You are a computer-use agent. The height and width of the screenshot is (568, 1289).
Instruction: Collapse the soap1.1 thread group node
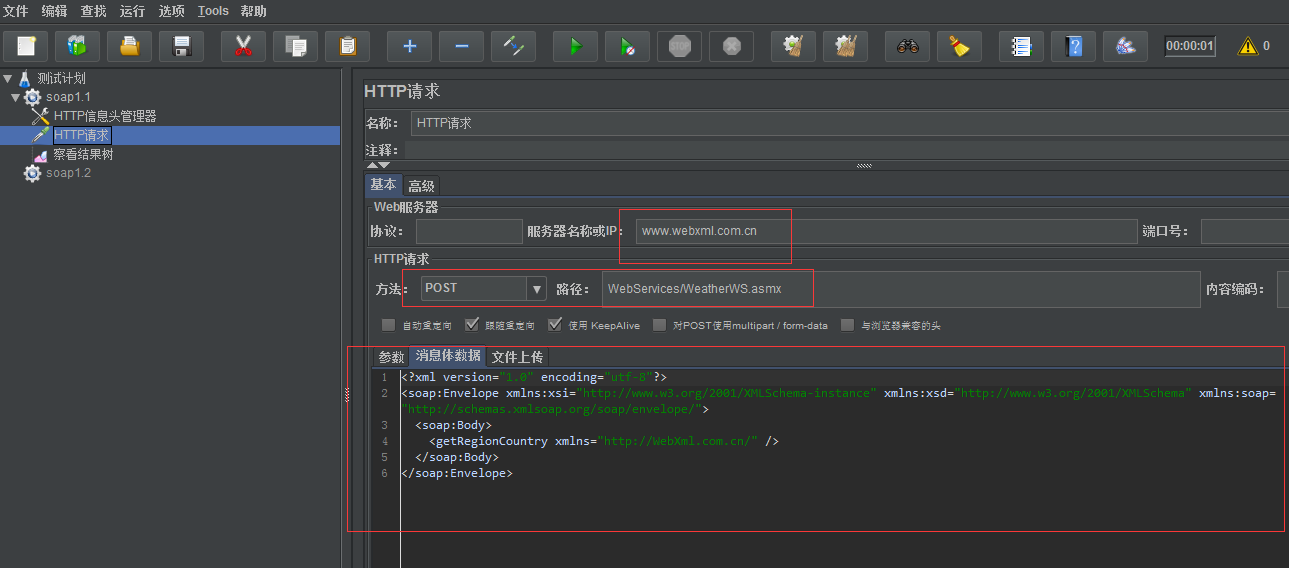tap(15, 97)
